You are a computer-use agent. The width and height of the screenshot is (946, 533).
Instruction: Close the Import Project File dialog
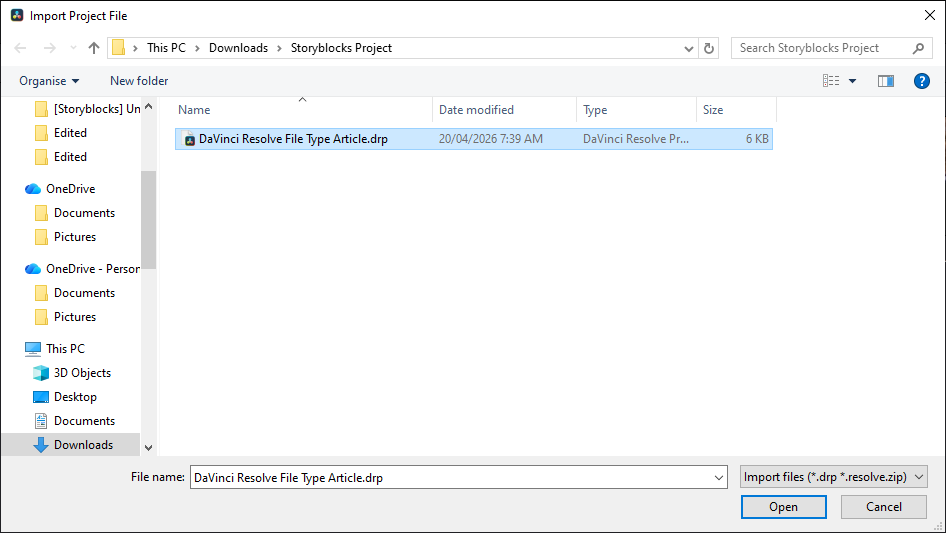click(930, 15)
